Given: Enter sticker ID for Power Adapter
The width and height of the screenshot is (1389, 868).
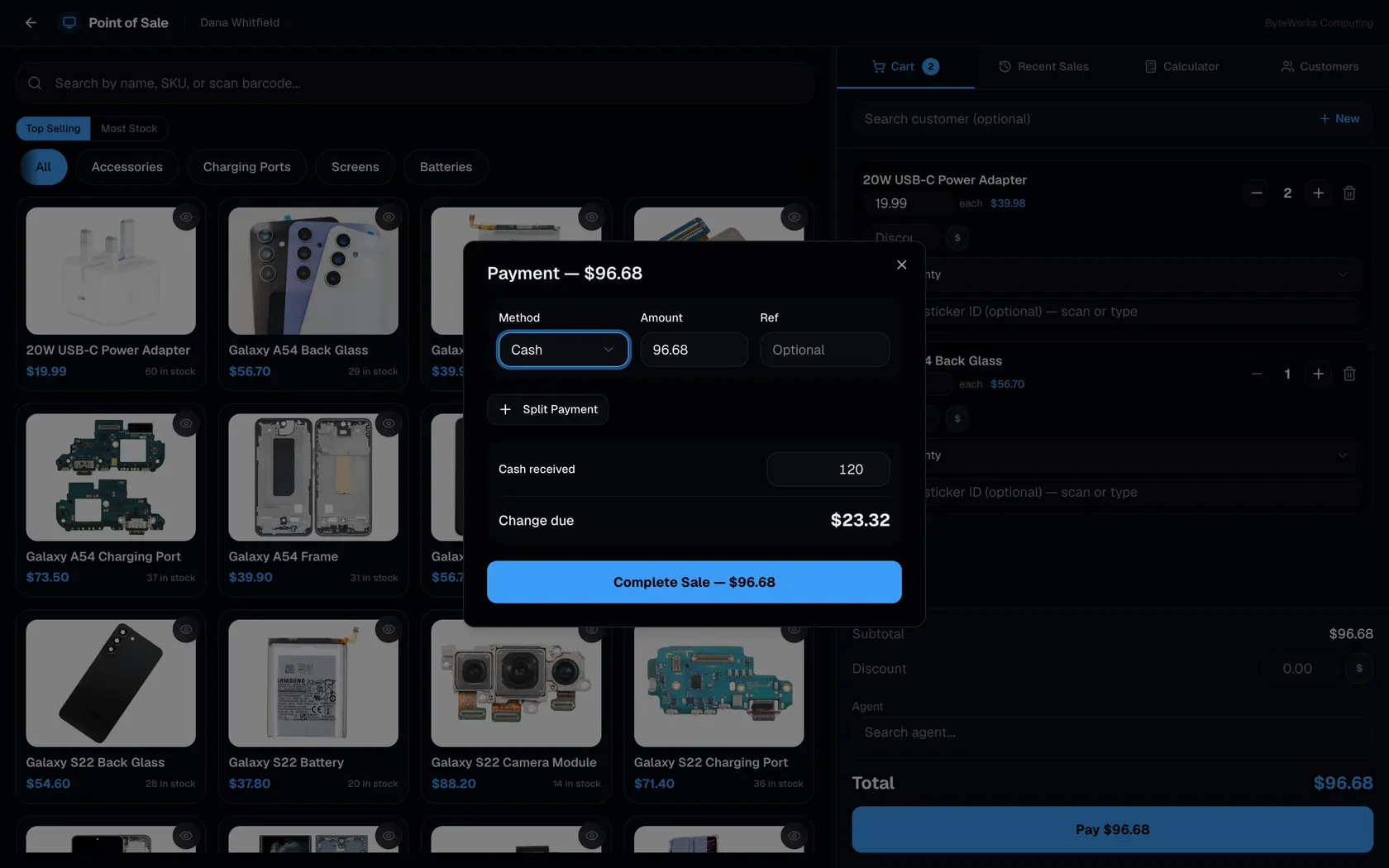Looking at the screenshot, I should [1142, 311].
